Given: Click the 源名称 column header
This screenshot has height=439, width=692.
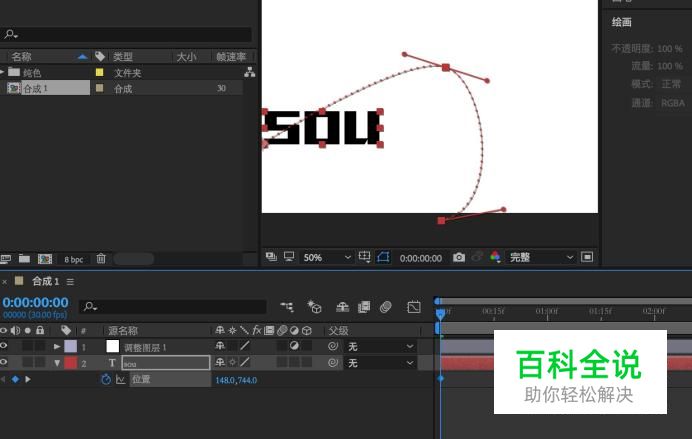Looking at the screenshot, I should [x=123, y=330].
